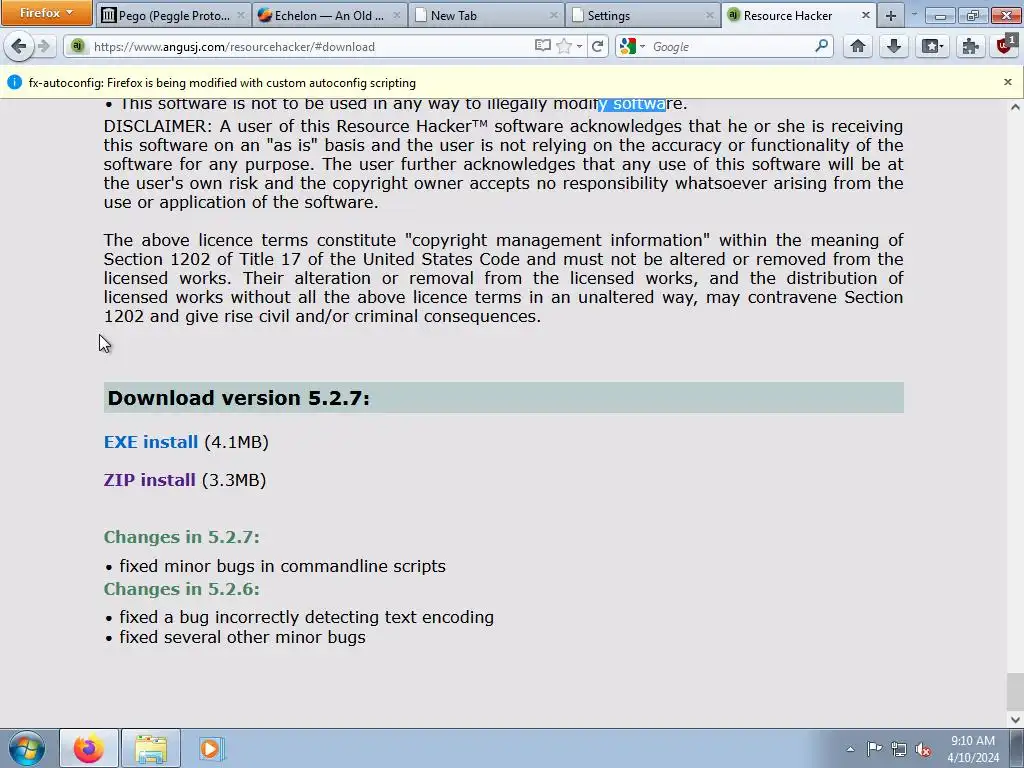
Task: Click the muted volume tray icon
Action: (923, 749)
